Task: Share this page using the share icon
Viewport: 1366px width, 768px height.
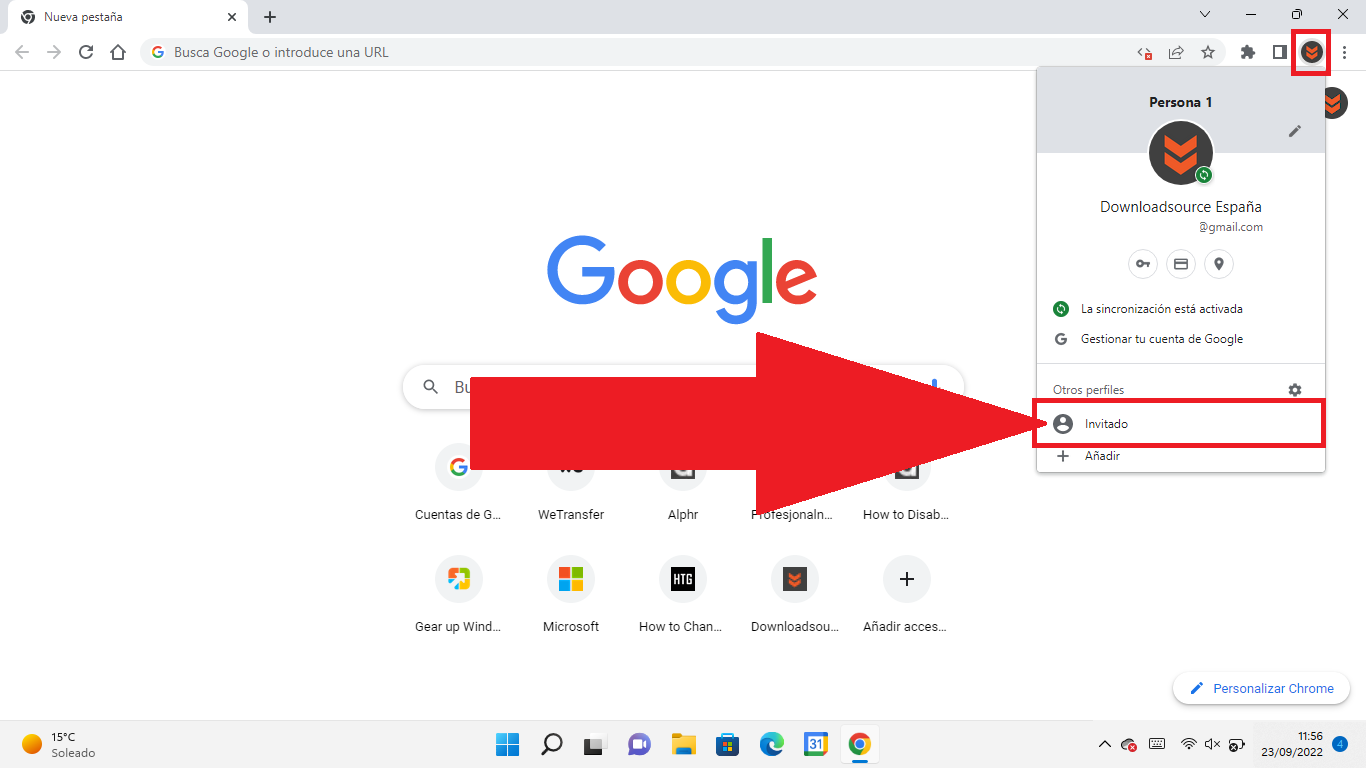Action: click(1176, 52)
